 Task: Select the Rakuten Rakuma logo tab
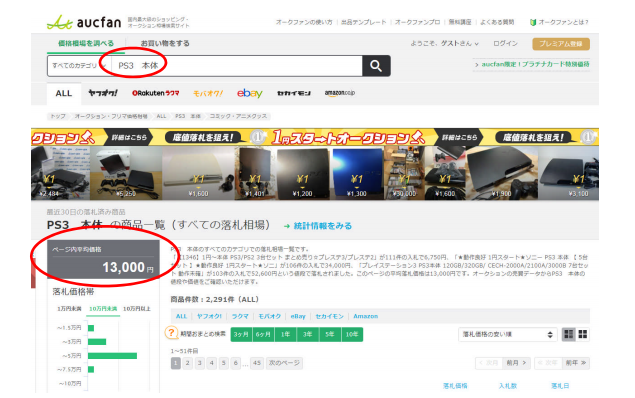(156, 93)
